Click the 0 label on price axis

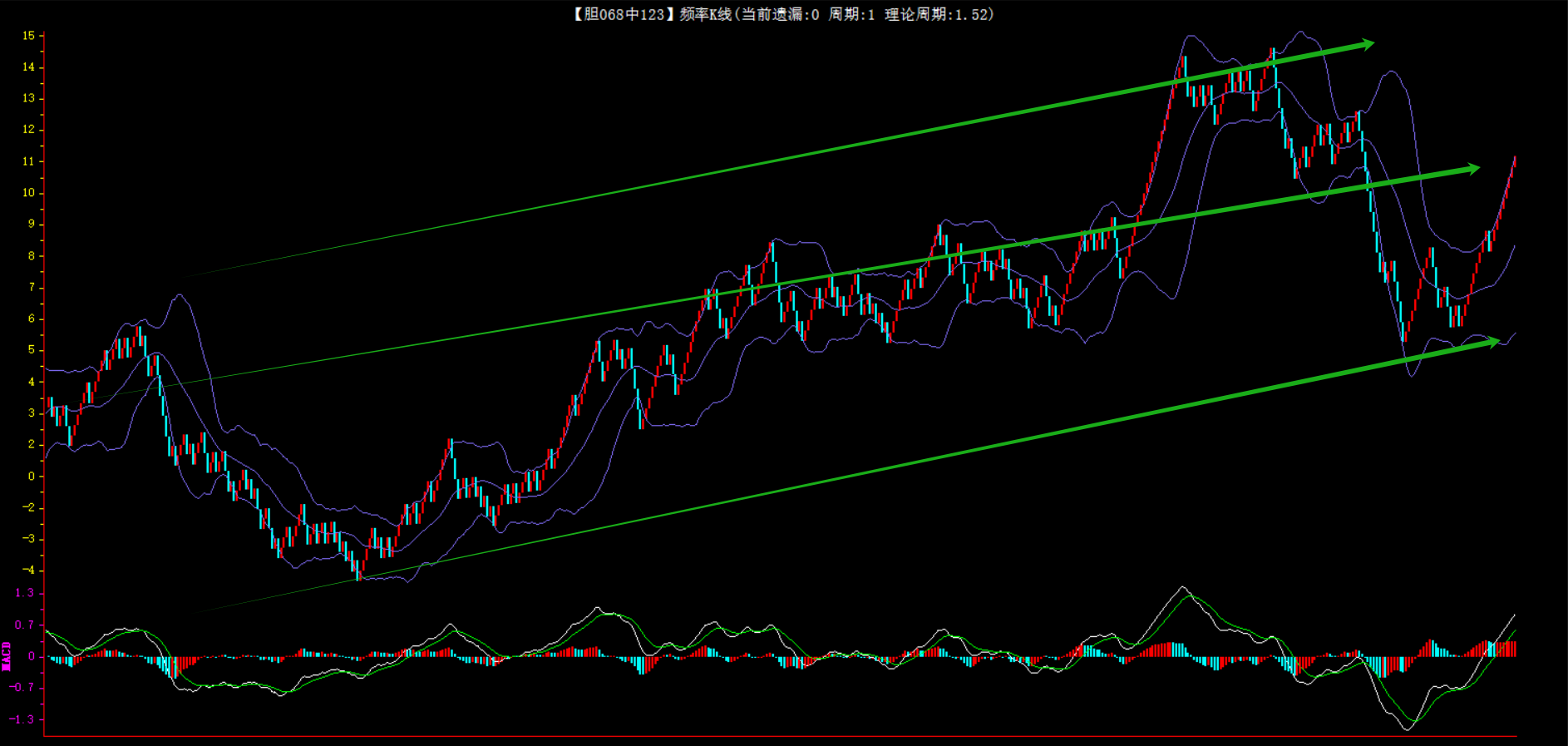tap(32, 476)
